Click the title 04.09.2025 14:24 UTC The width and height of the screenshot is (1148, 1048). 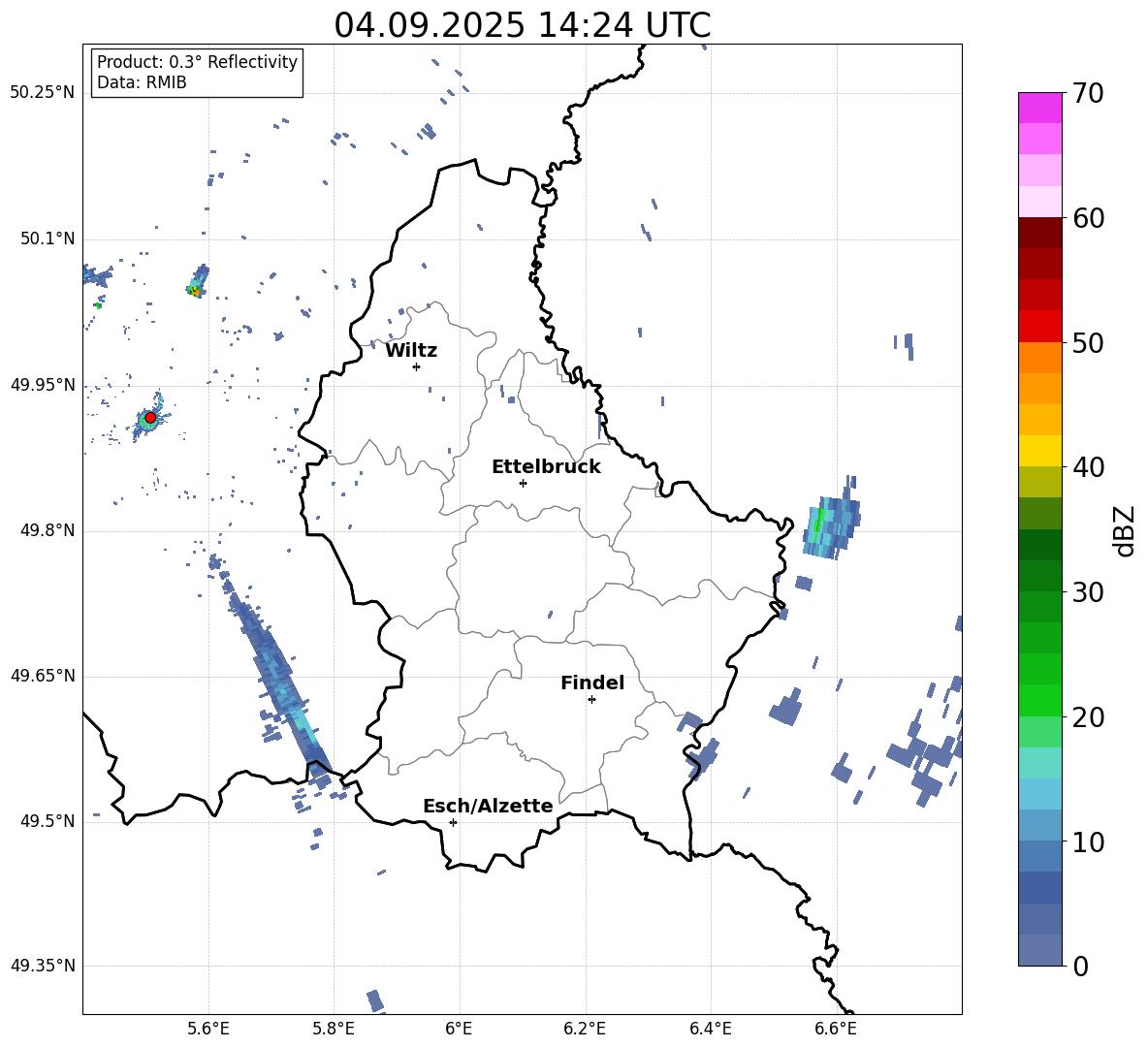(x=522, y=25)
